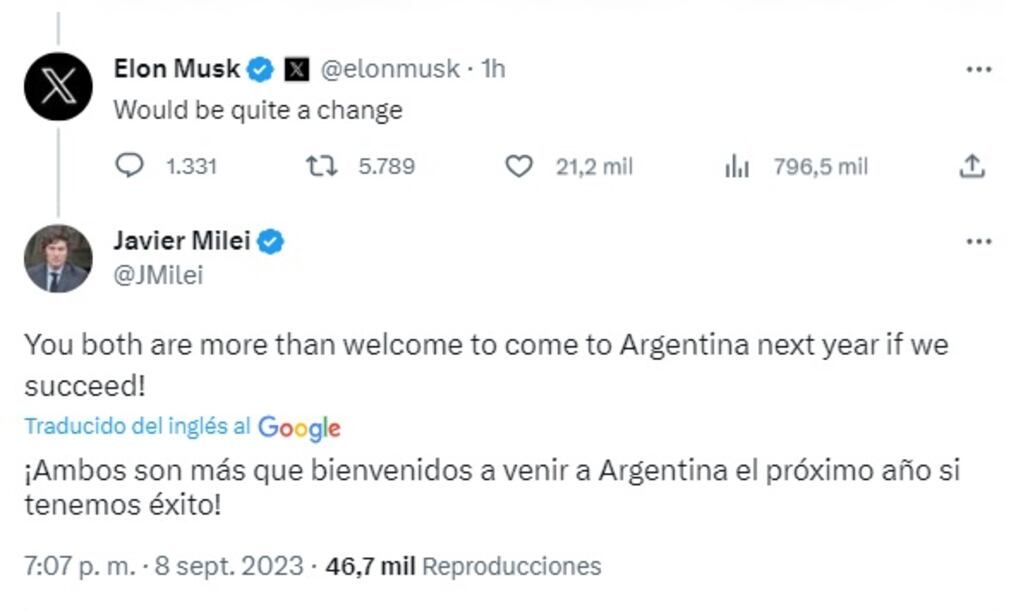
Task: Click the verified badge next to Elon Musk
Action: click(x=260, y=68)
